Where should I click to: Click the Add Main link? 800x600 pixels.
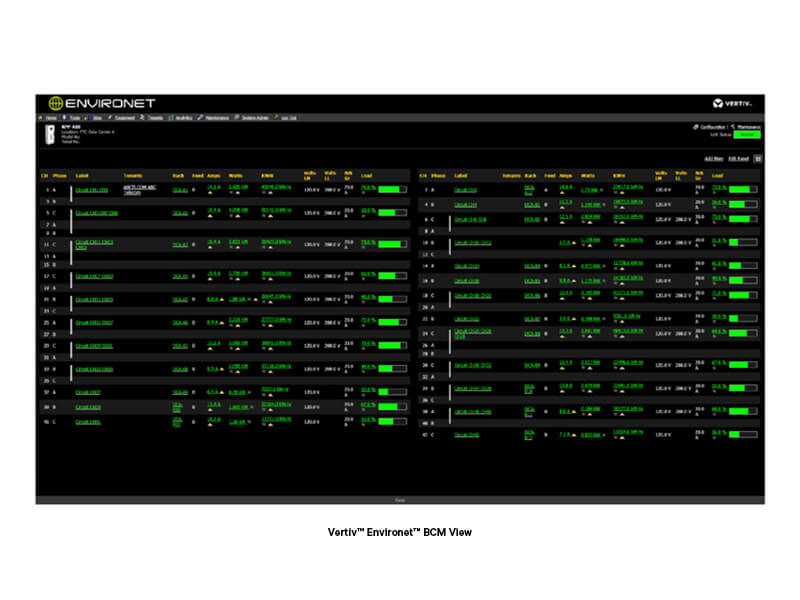[x=713, y=158]
